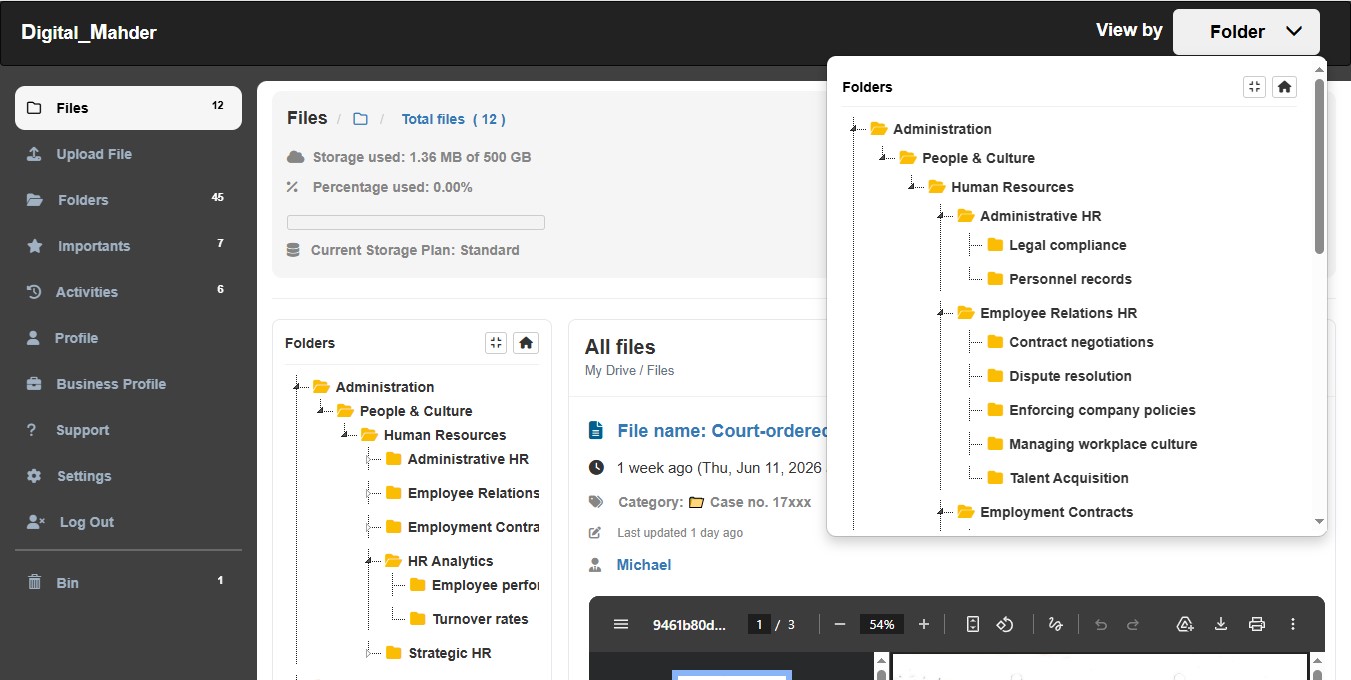Collapse HR Analytics in left folder tree
Viewport: 1351px width, 680px height.
pos(370,561)
